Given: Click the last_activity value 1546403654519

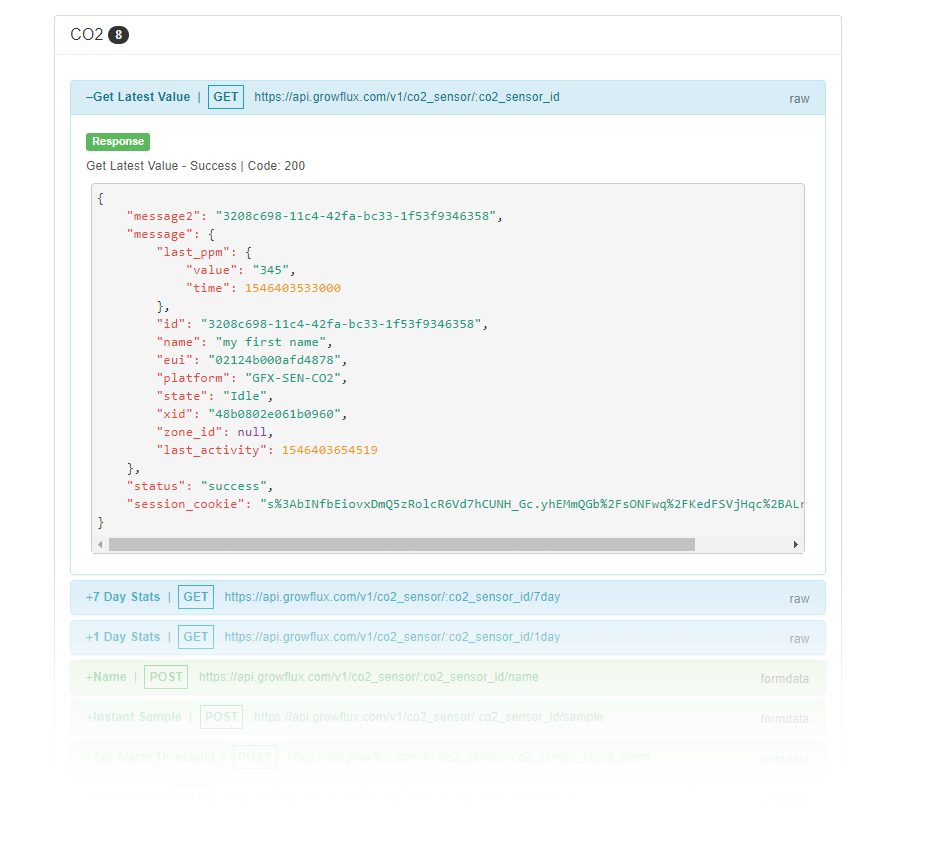Looking at the screenshot, I should tap(330, 451).
